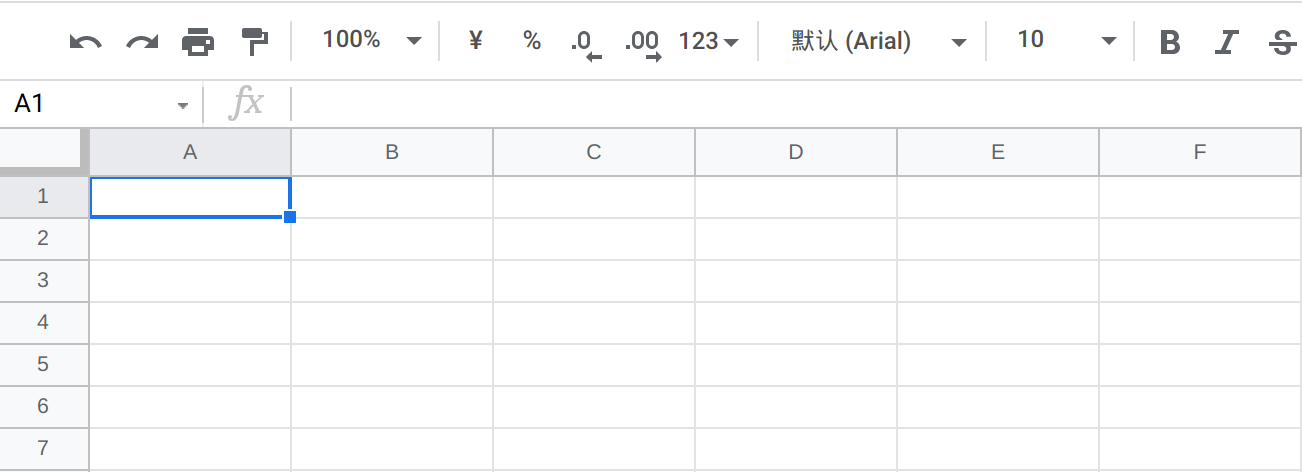Toggle bold formatting
Image resolution: width=1302 pixels, height=472 pixels.
click(x=1169, y=42)
